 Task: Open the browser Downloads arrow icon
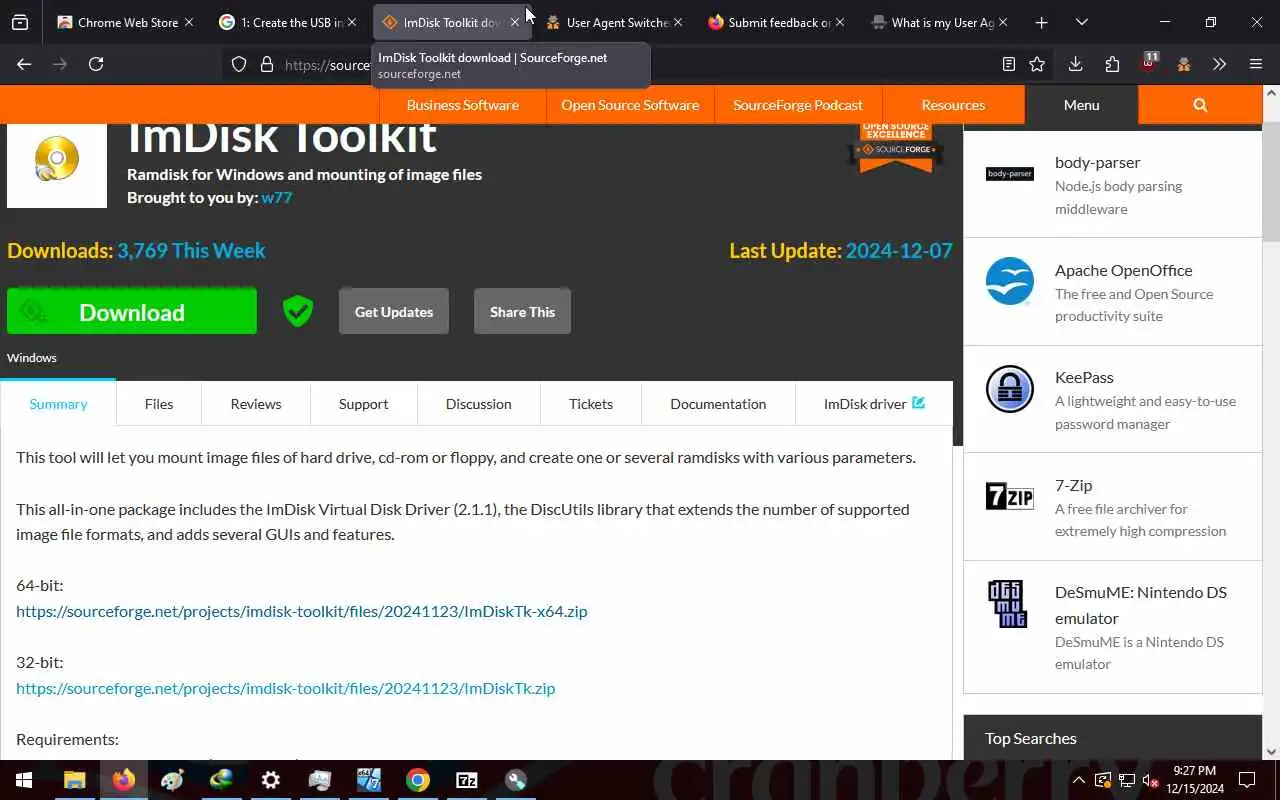(1075, 64)
